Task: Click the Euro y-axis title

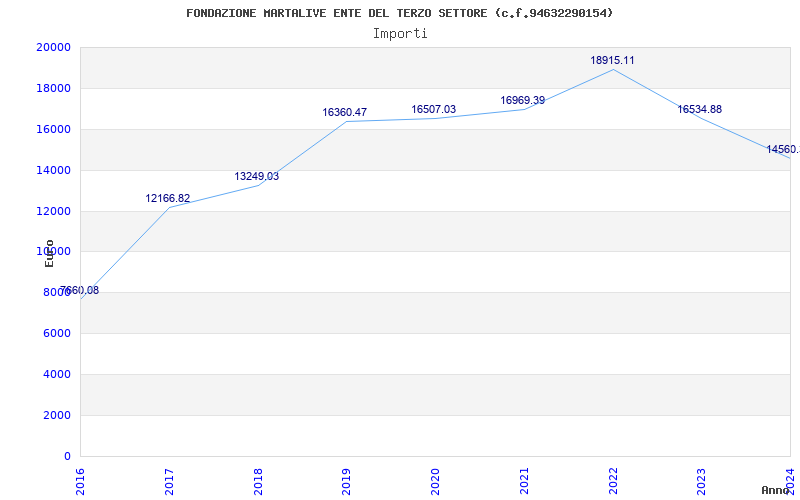Action: [x=49, y=253]
